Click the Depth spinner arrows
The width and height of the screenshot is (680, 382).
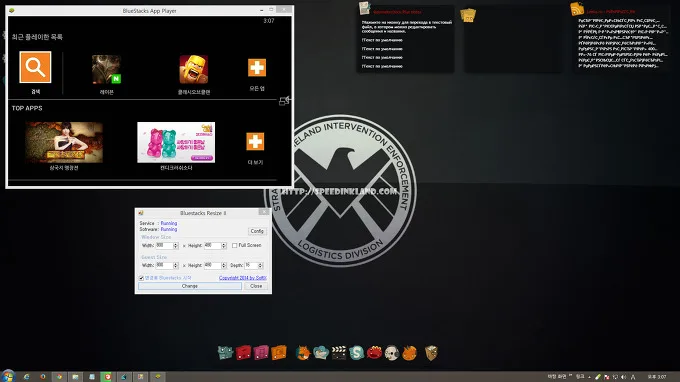point(260,265)
